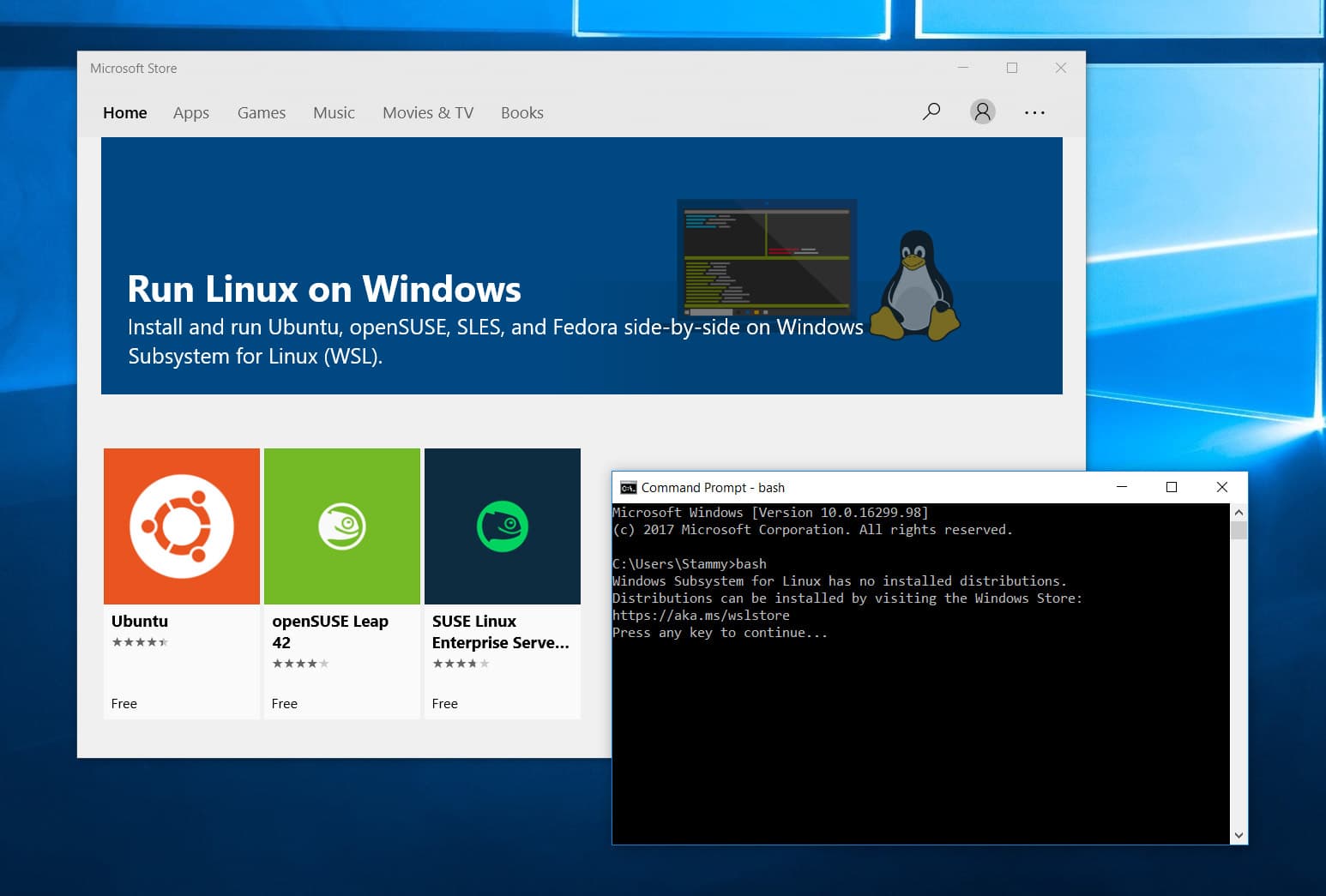Screen dimensions: 1326x896
Task: Click the Microsoft Store window title text
Action: (x=134, y=68)
